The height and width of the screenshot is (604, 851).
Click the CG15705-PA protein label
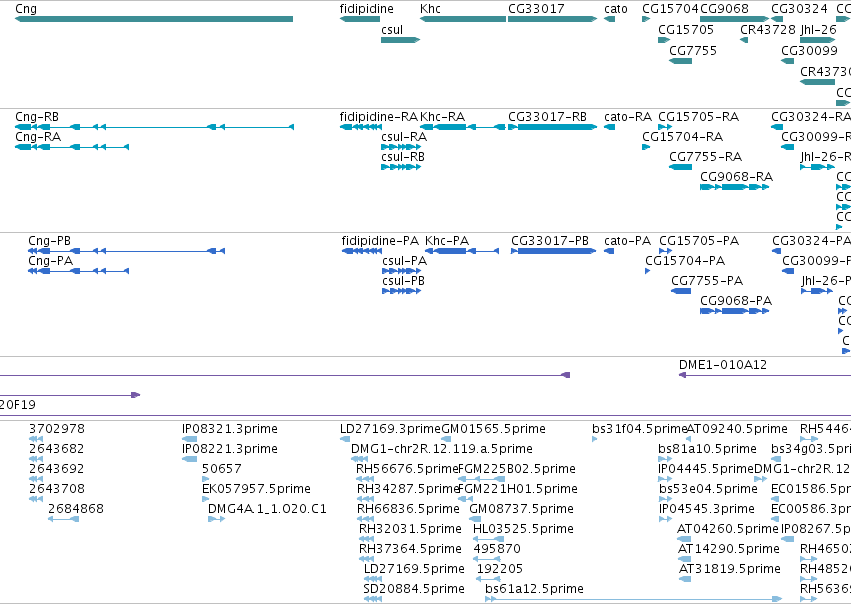pos(699,241)
